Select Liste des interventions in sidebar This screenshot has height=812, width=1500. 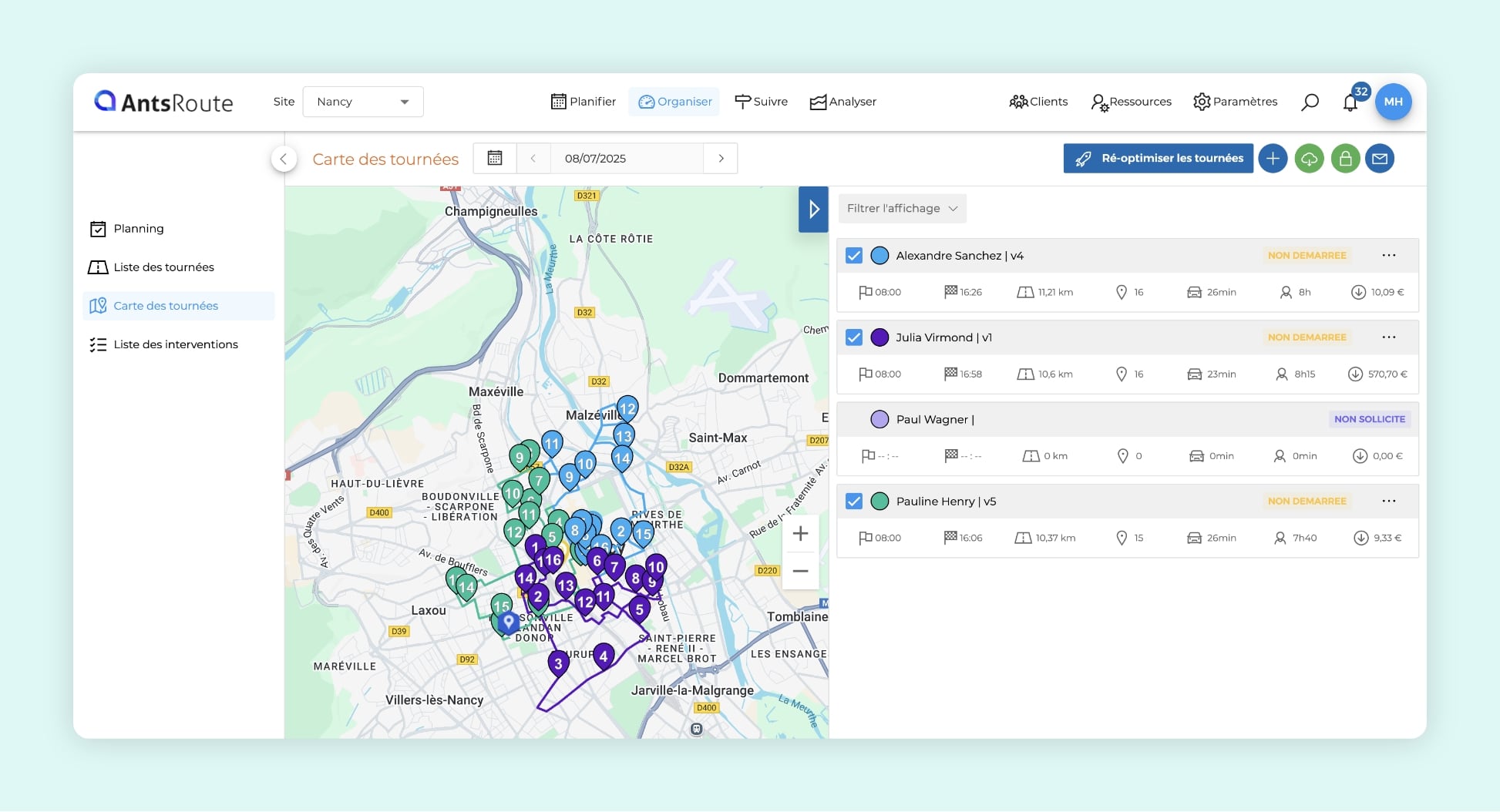click(x=175, y=344)
